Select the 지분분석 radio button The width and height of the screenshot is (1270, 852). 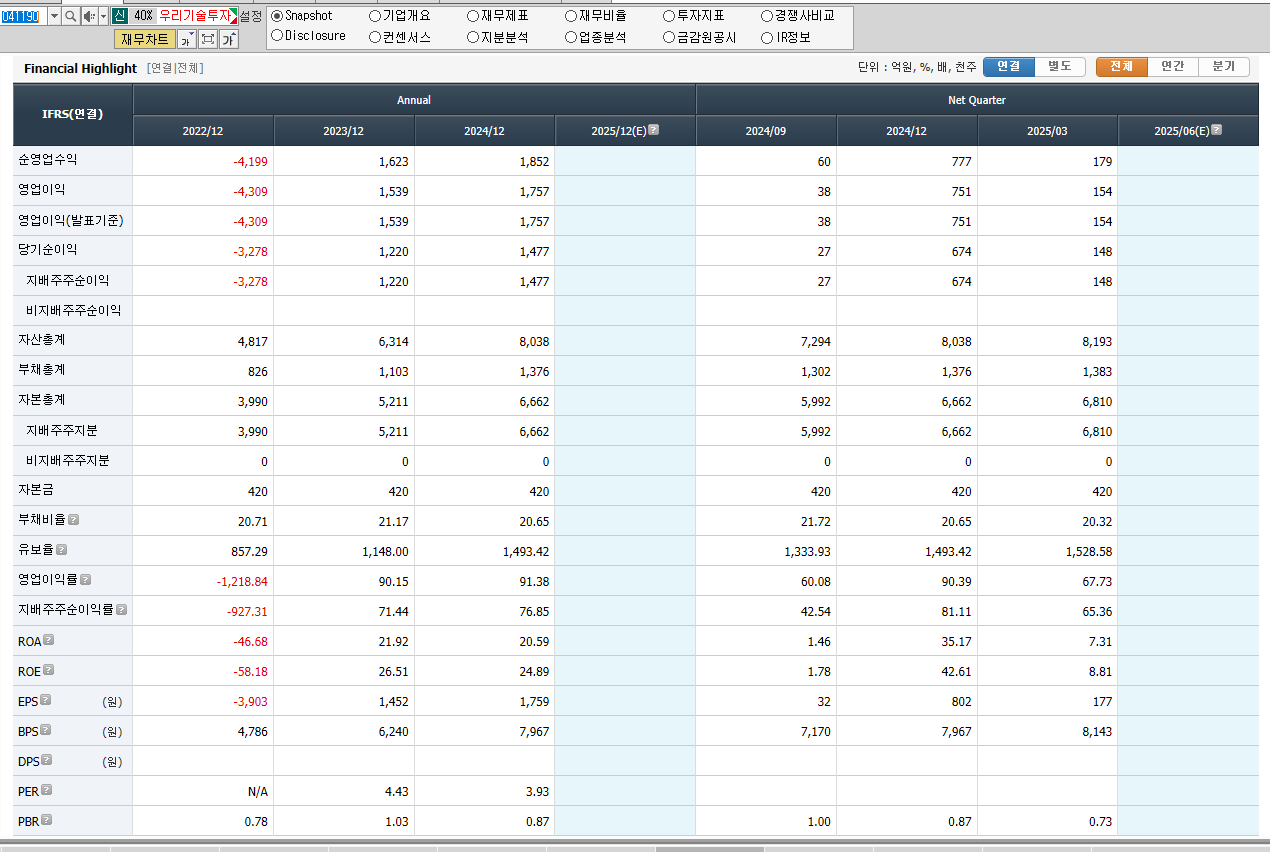coord(473,37)
